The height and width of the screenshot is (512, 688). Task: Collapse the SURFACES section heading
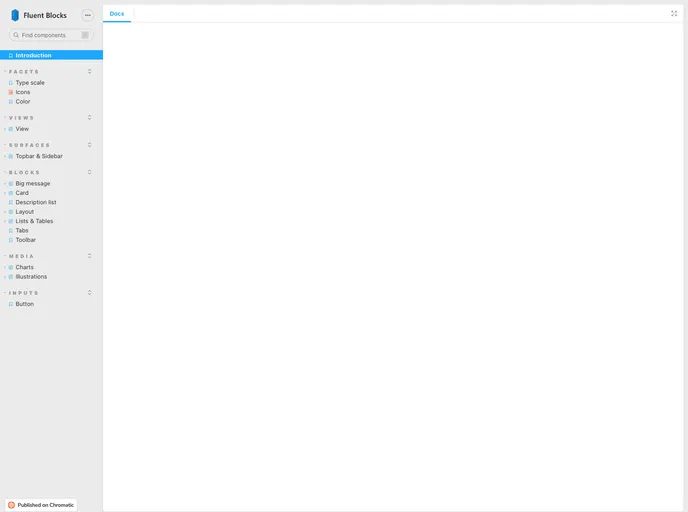[x=29, y=145]
